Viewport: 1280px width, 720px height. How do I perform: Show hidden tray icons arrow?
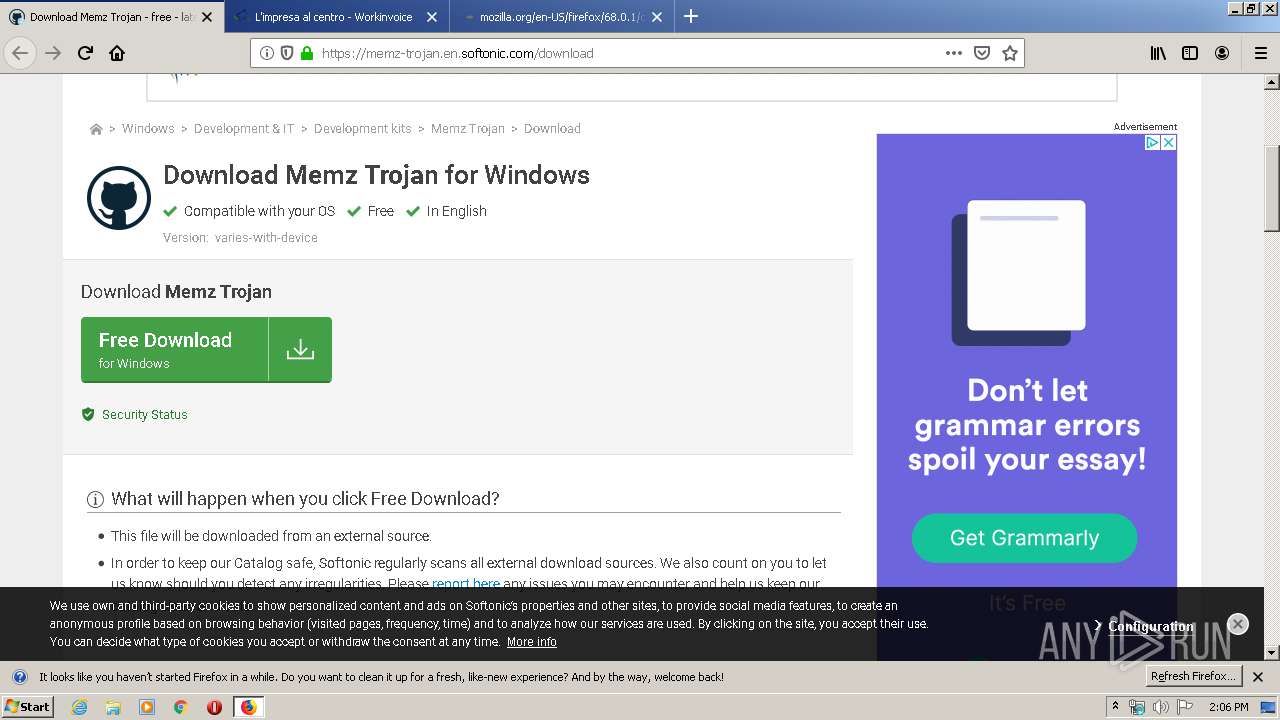(x=1115, y=707)
